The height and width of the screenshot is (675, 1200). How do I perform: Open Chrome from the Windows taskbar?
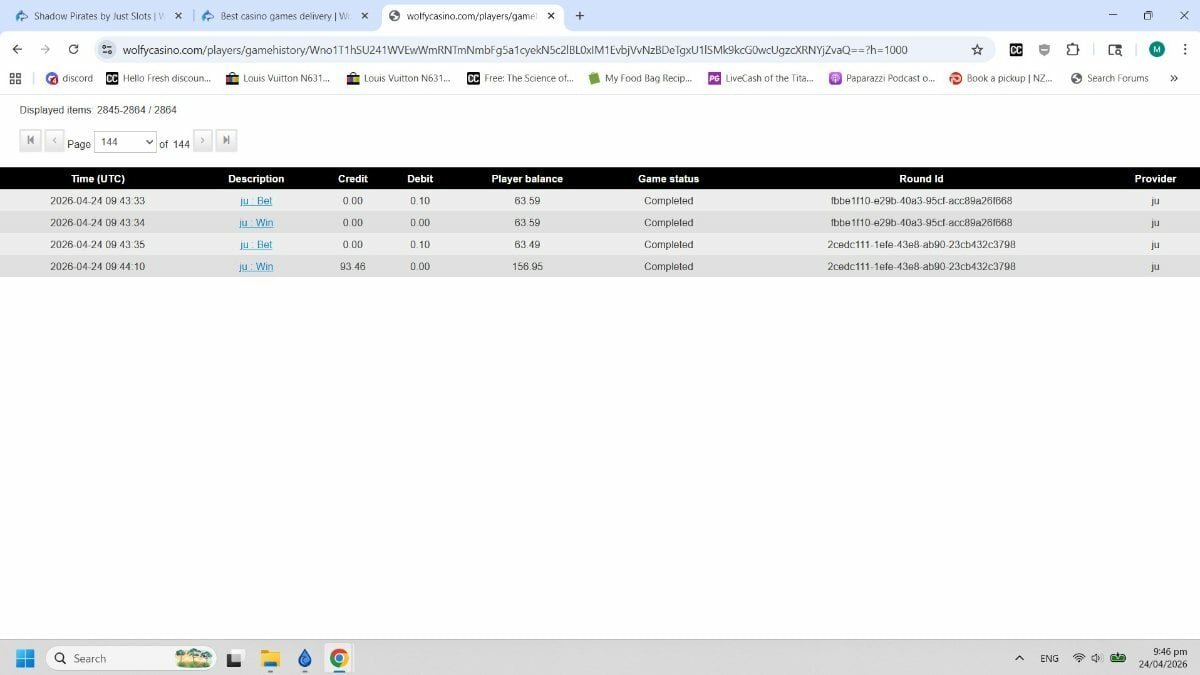pos(339,658)
